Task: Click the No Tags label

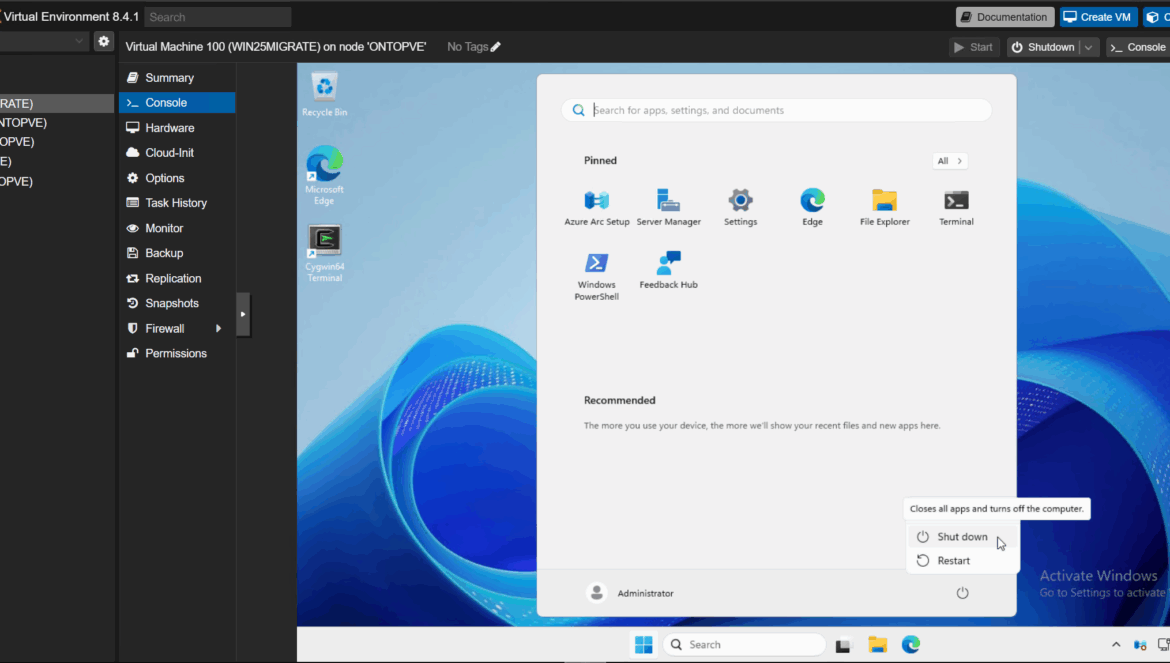Action: 468,47
